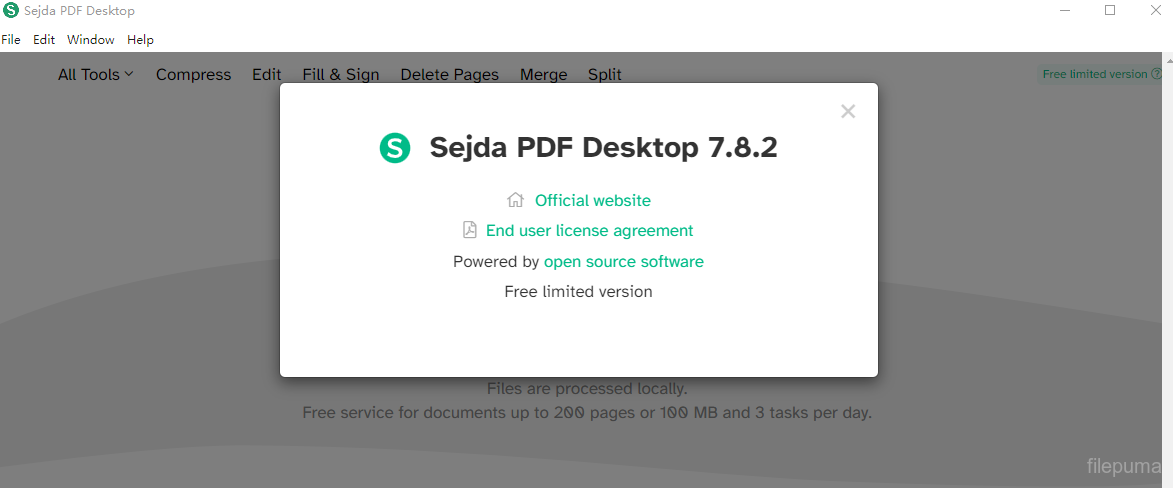
Task: Select the Fill & Sign tool
Action: coord(340,74)
